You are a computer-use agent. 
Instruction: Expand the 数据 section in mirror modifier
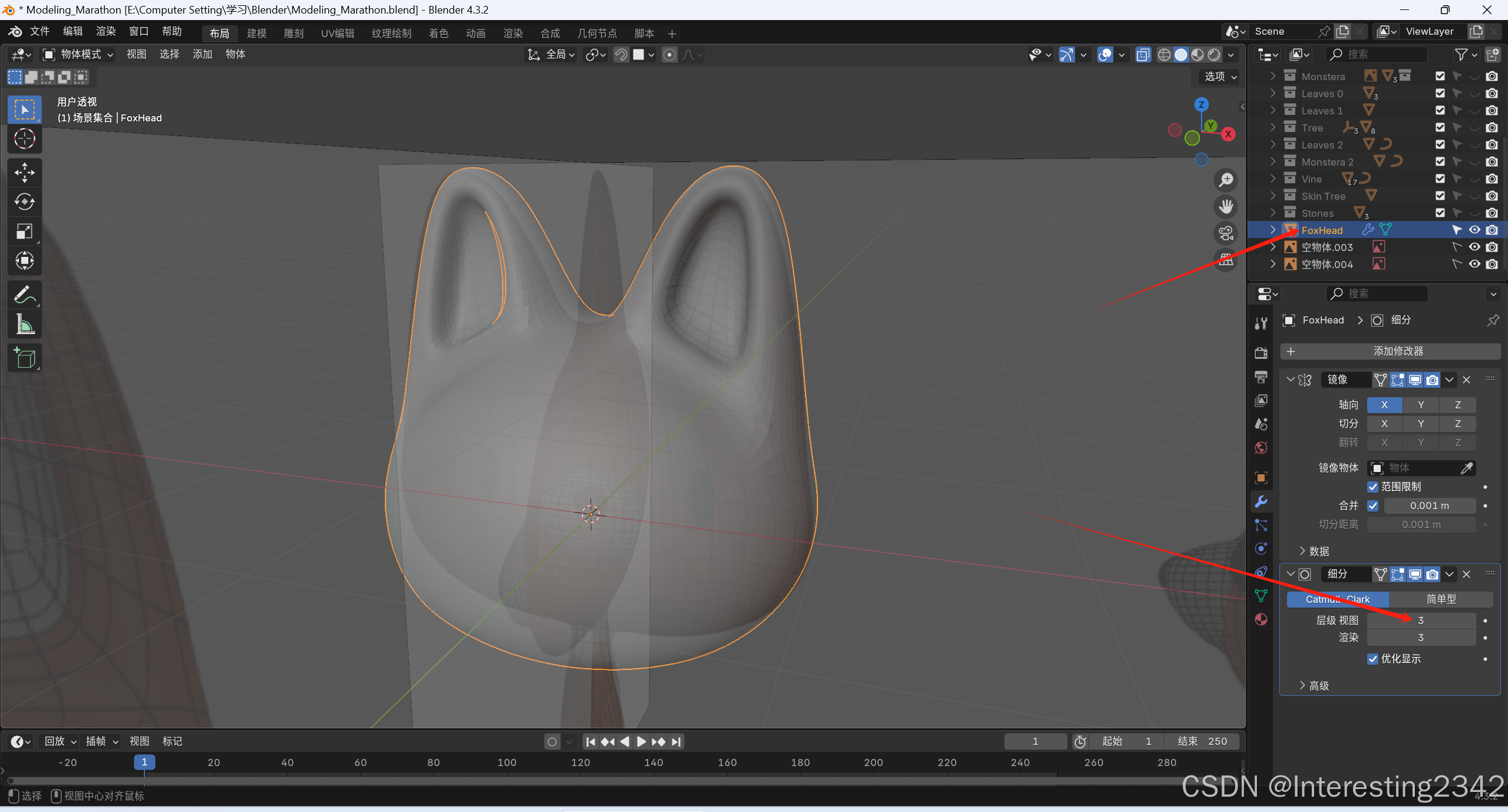(x=1314, y=551)
